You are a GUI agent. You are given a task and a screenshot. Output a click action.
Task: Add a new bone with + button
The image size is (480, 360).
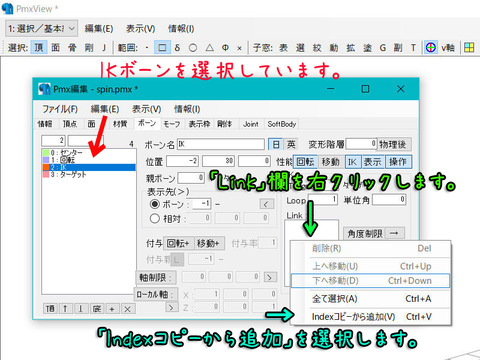tap(112, 309)
